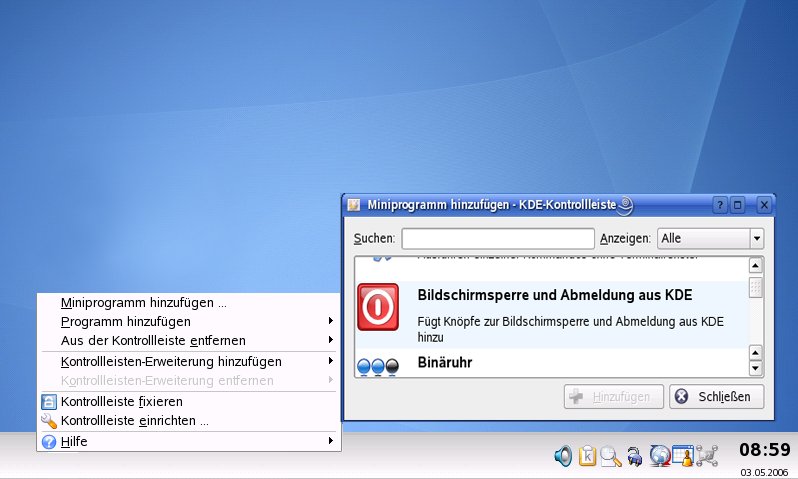798x479 pixels.
Task: Maximize the Miniprogramm hinzufügen dialog
Action: [x=737, y=205]
